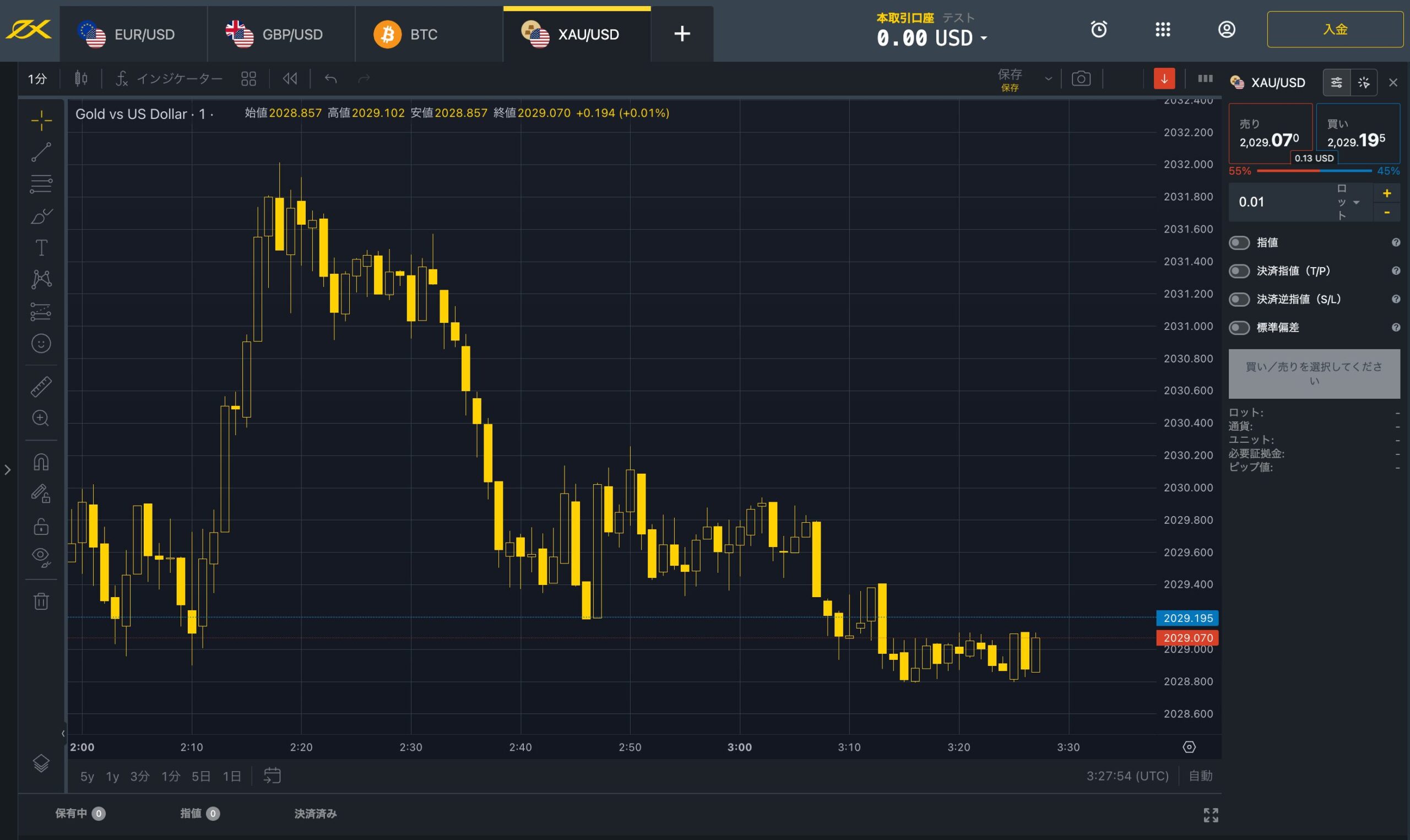The width and height of the screenshot is (1410, 840).
Task: Open the indicators menu
Action: [169, 79]
